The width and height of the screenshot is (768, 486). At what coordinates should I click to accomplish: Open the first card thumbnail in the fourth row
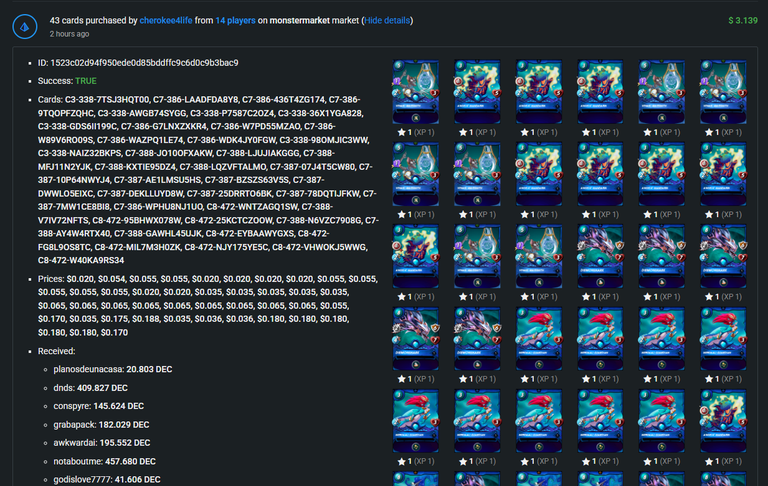[x=415, y=339]
